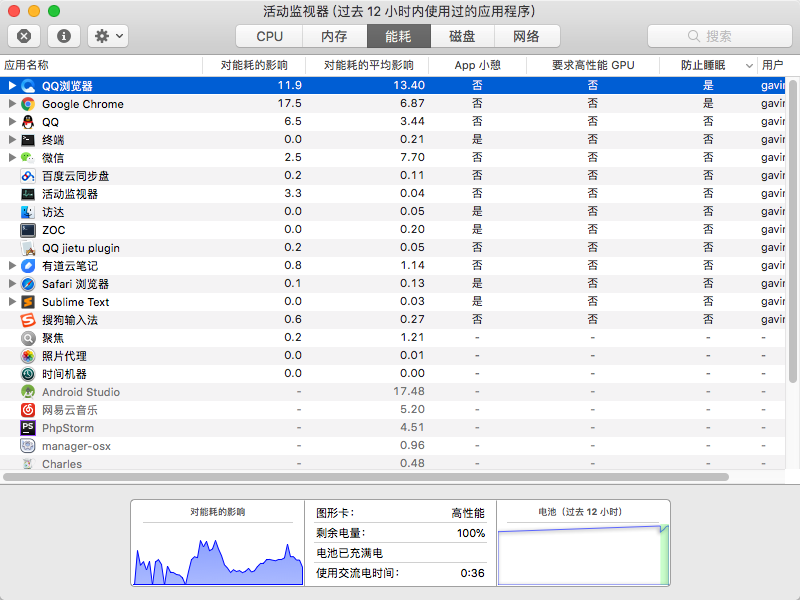Open process info inspector button
This screenshot has width=800, height=600.
tap(64, 36)
